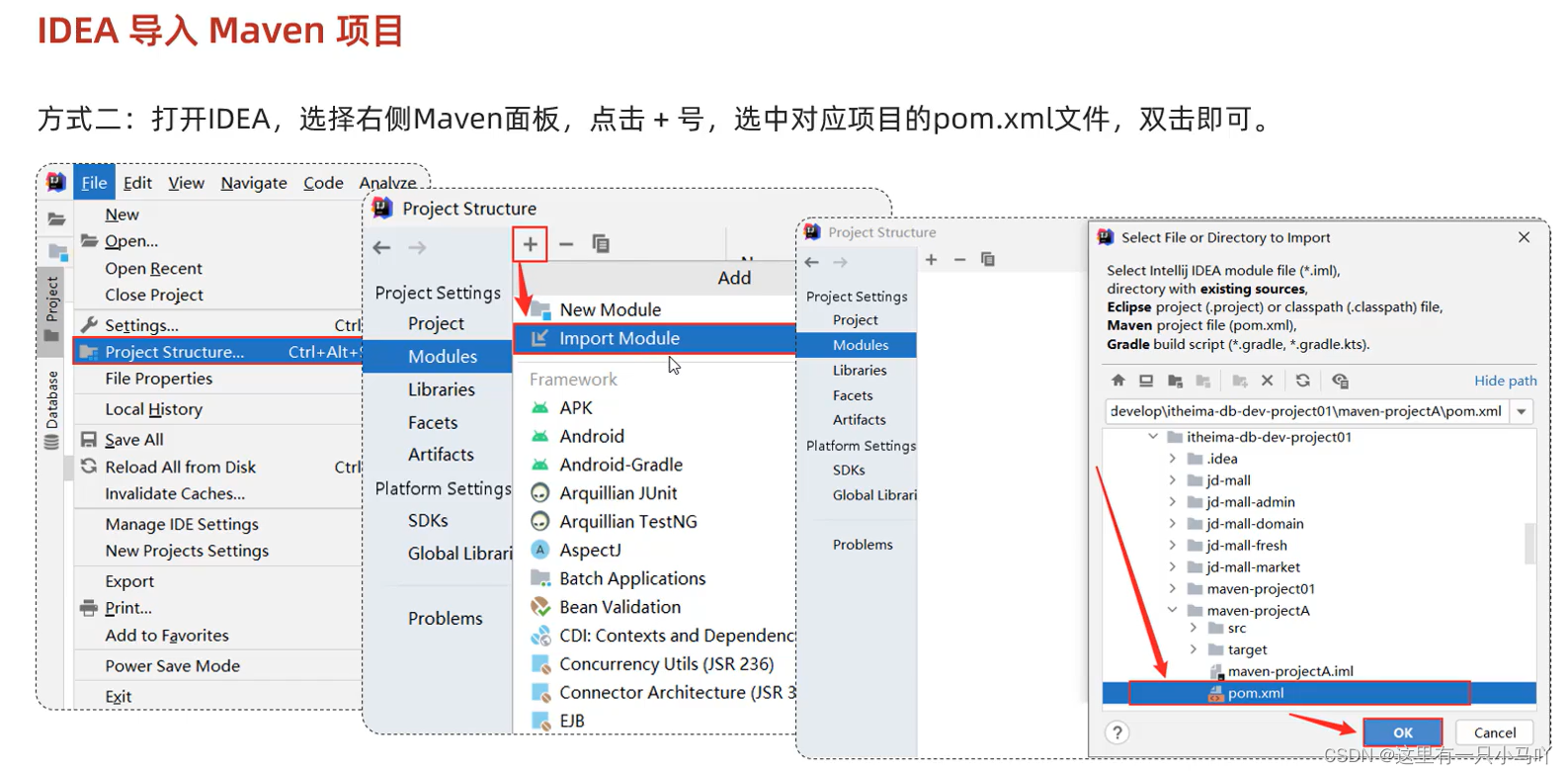Expand the jd-mall-admin folder
The height and width of the screenshot is (774, 1568).
click(x=1173, y=502)
